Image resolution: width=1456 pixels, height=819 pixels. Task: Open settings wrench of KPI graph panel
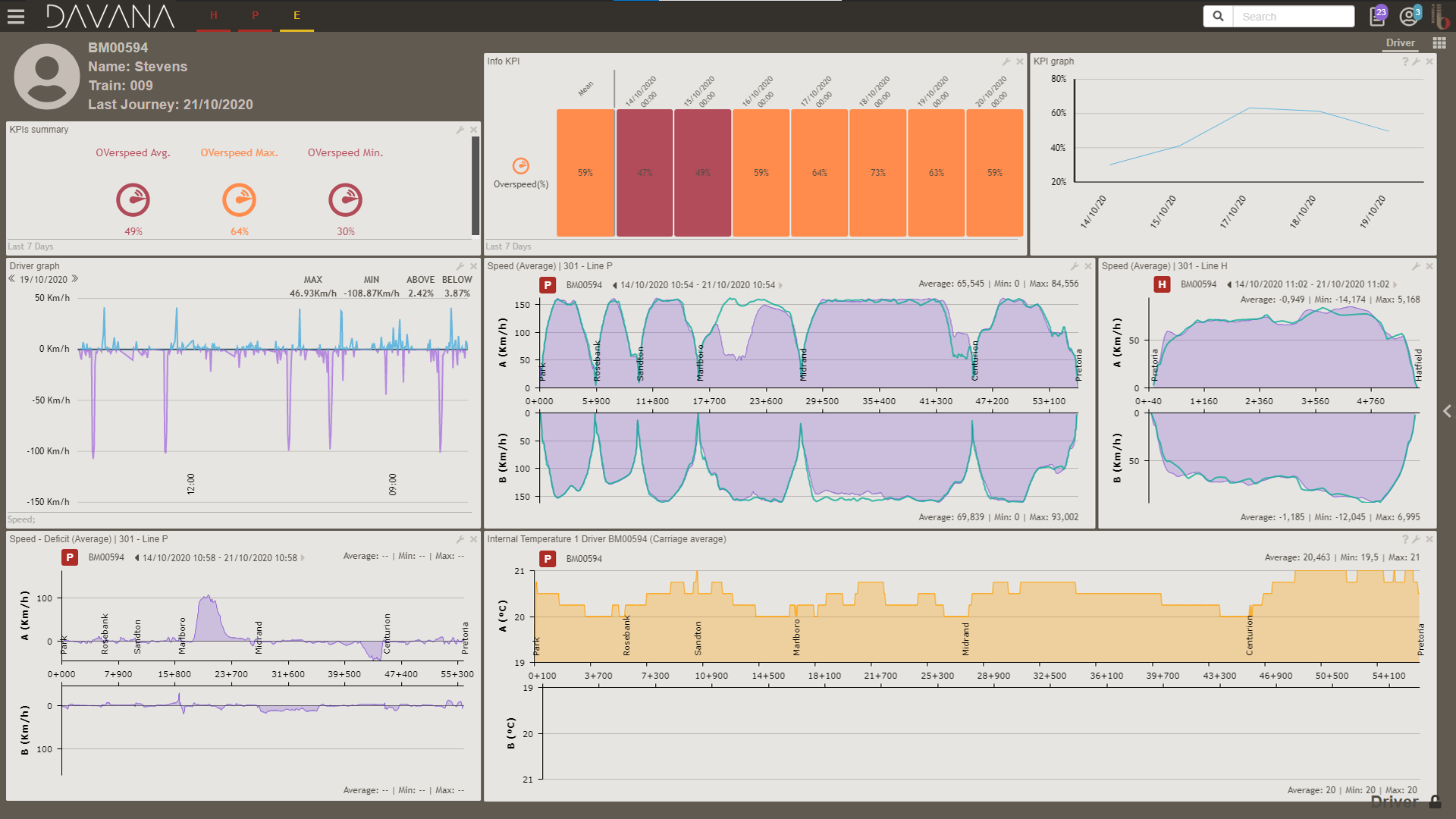1416,61
